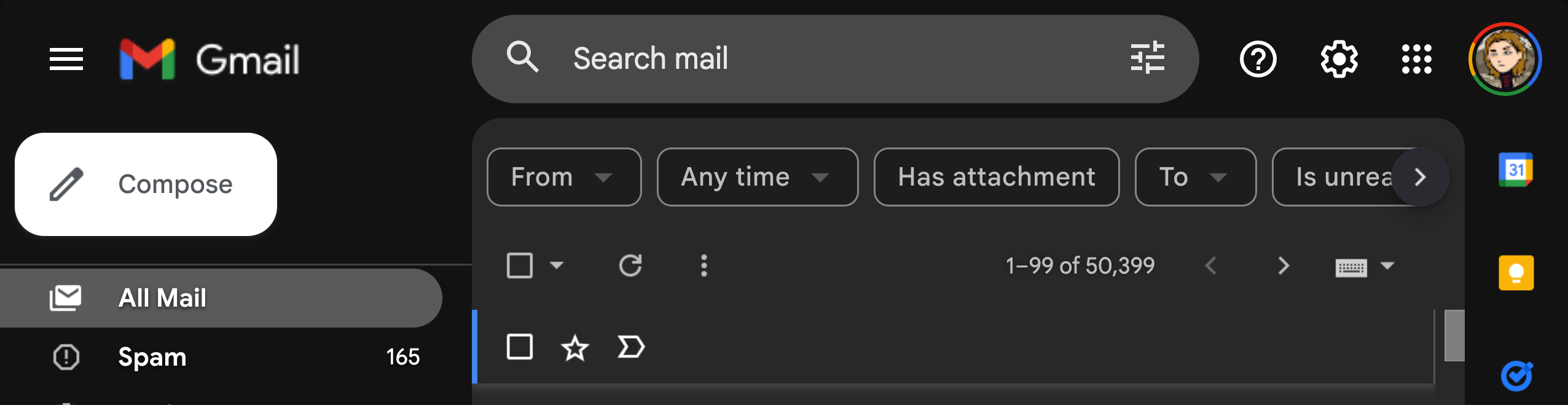Open Google Keep side panel

(x=1515, y=273)
